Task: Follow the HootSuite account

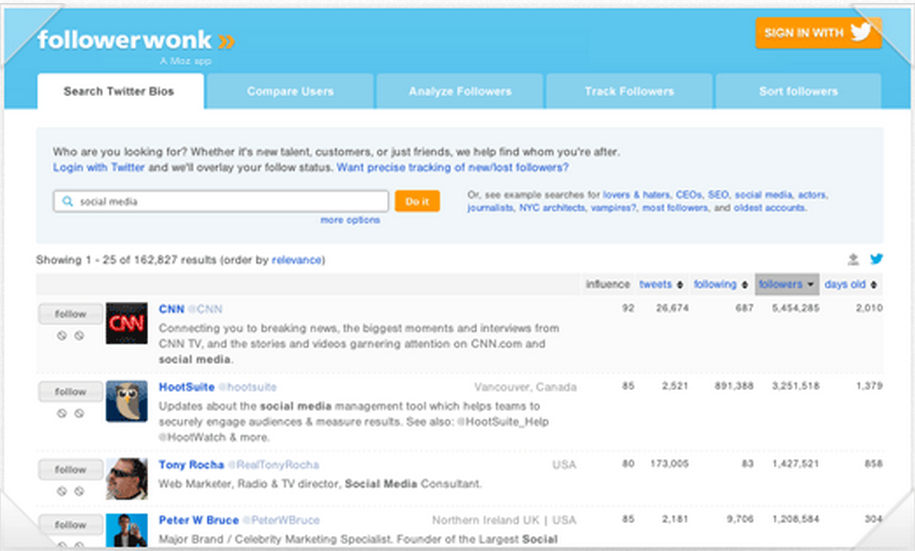Action: pyautogui.click(x=71, y=392)
